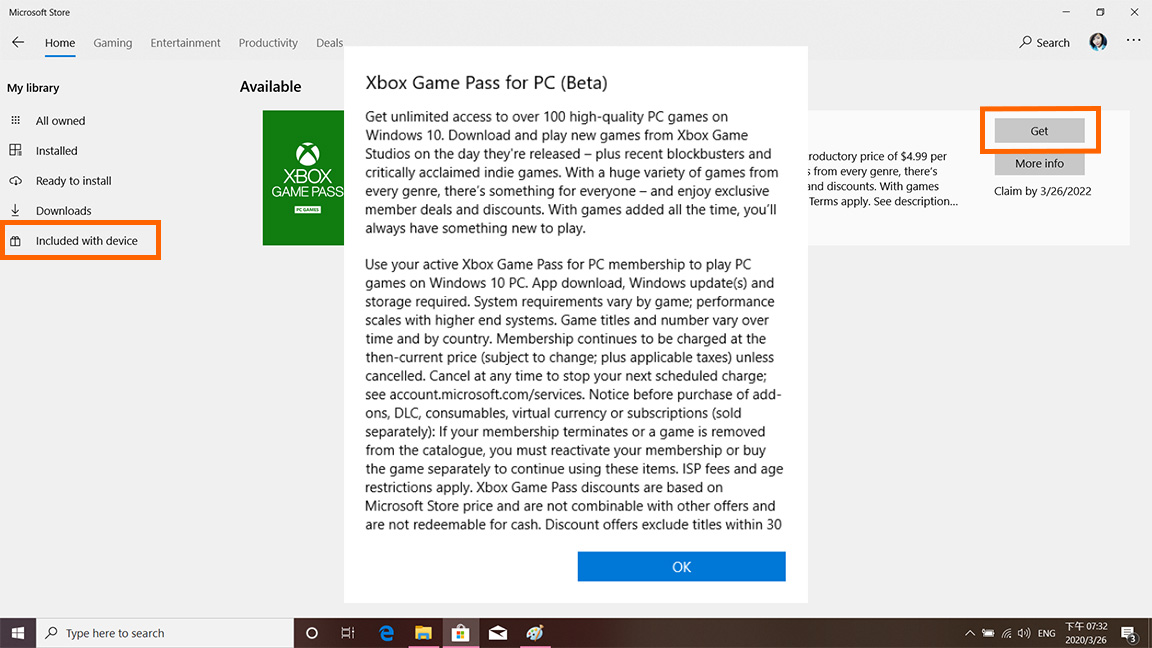Image resolution: width=1152 pixels, height=648 pixels.
Task: Click the Ready to install cloud icon
Action: 15,181
